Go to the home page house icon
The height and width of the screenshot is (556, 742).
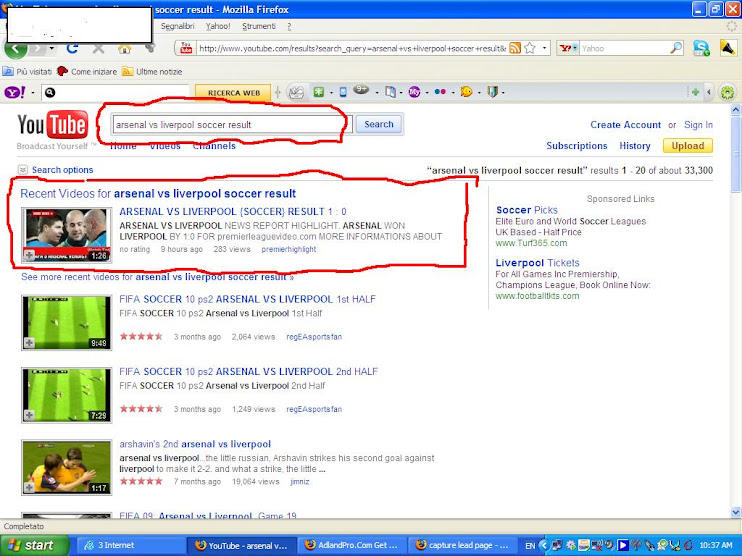click(x=124, y=48)
